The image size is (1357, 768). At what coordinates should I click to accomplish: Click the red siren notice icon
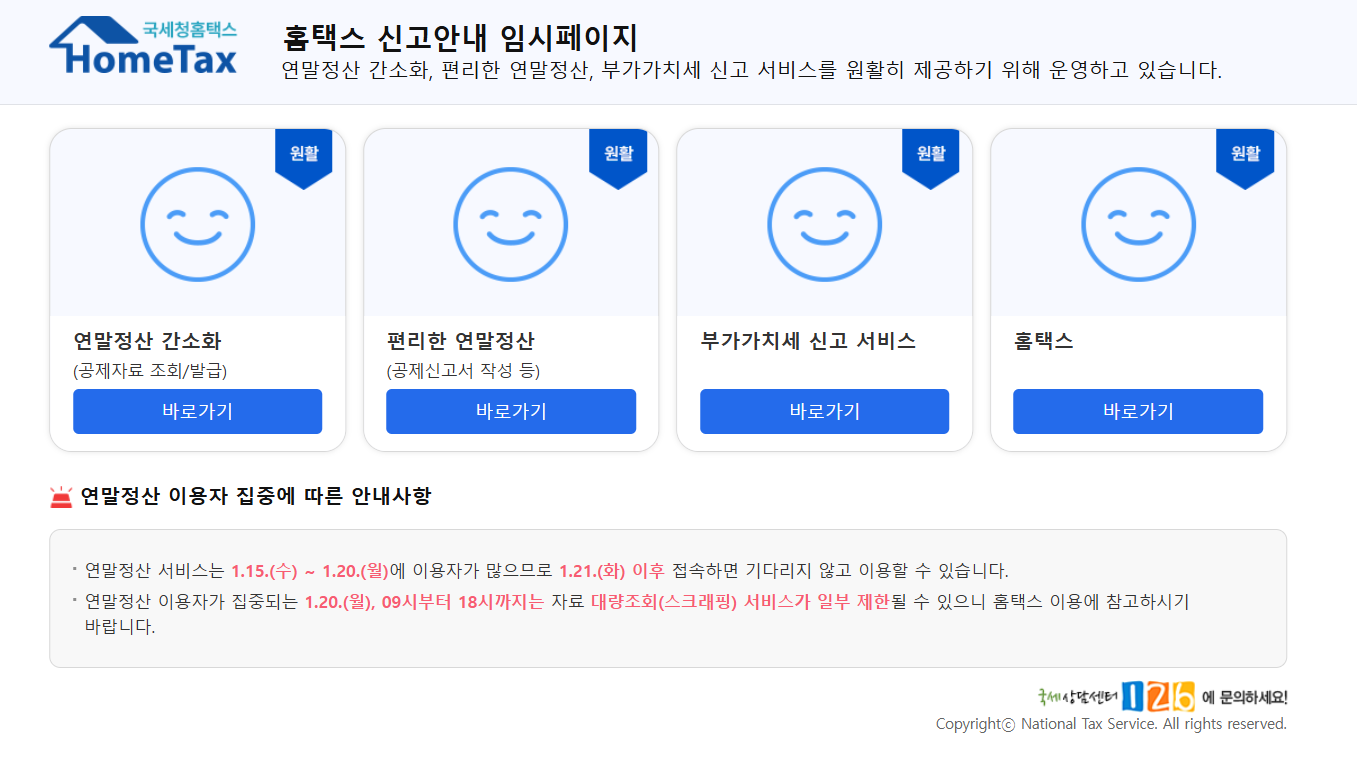(x=61, y=497)
